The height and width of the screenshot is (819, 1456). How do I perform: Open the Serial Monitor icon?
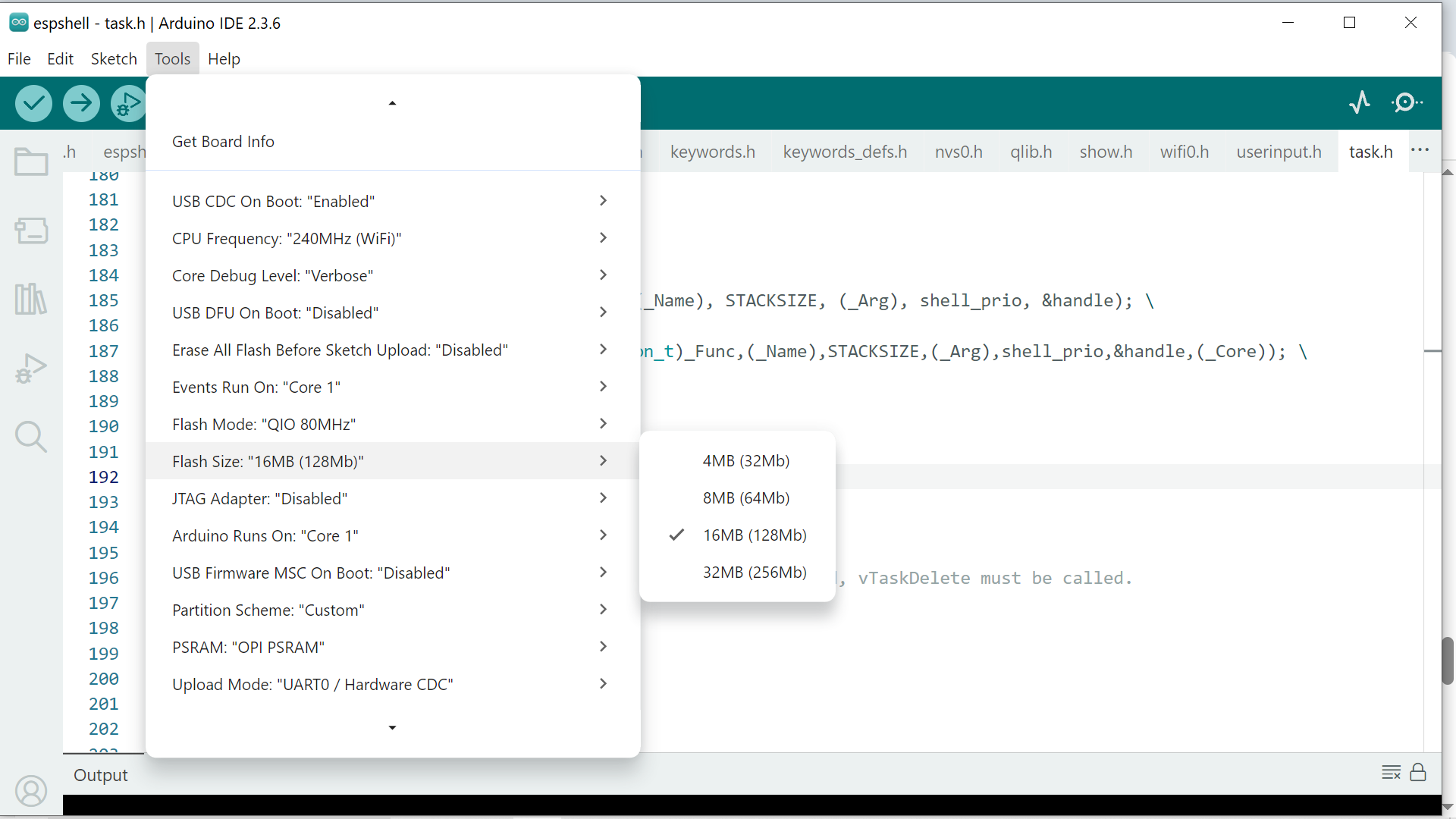[x=1407, y=102]
